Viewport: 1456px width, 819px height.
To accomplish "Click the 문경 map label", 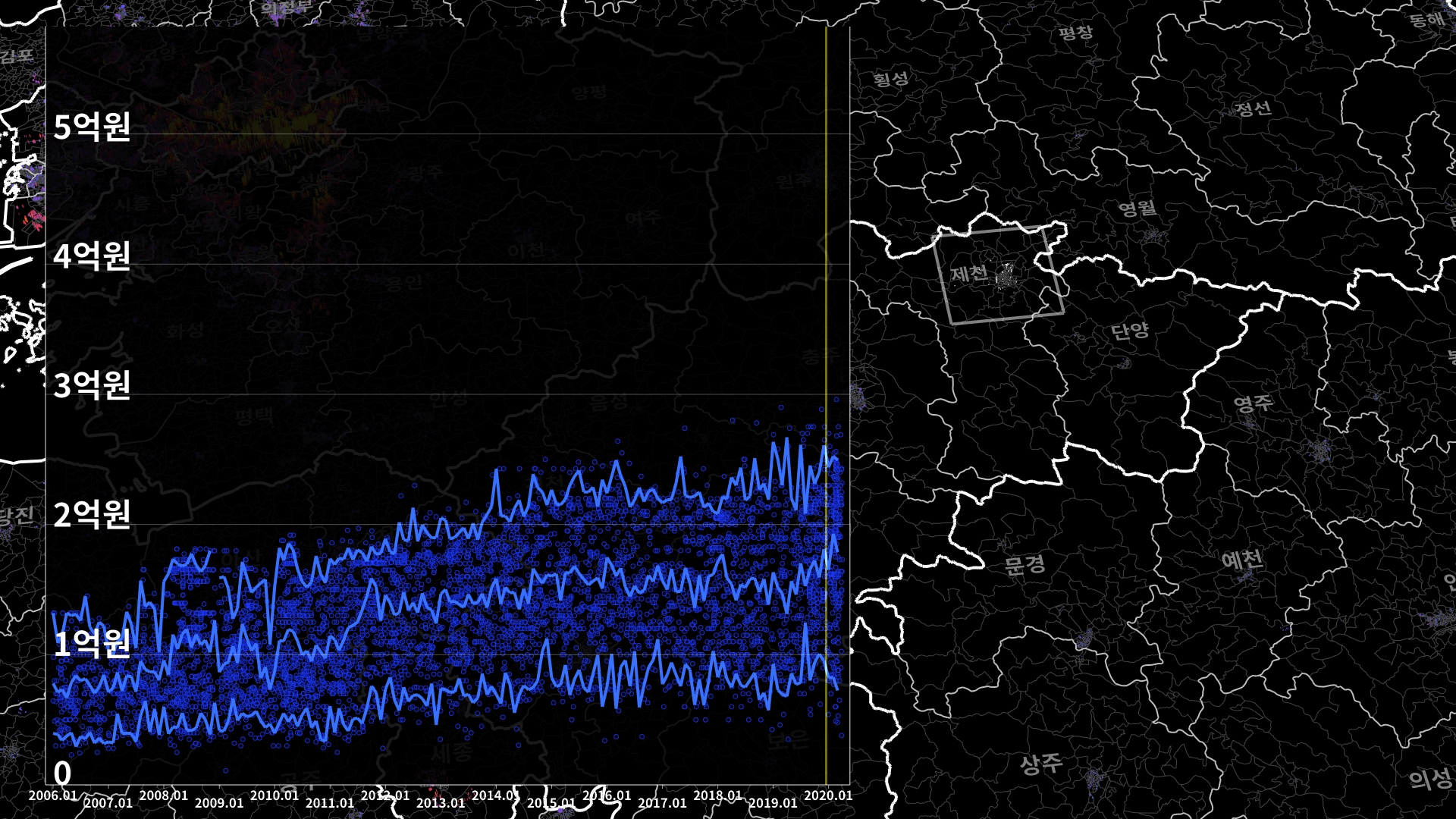I will pyautogui.click(x=1025, y=564).
